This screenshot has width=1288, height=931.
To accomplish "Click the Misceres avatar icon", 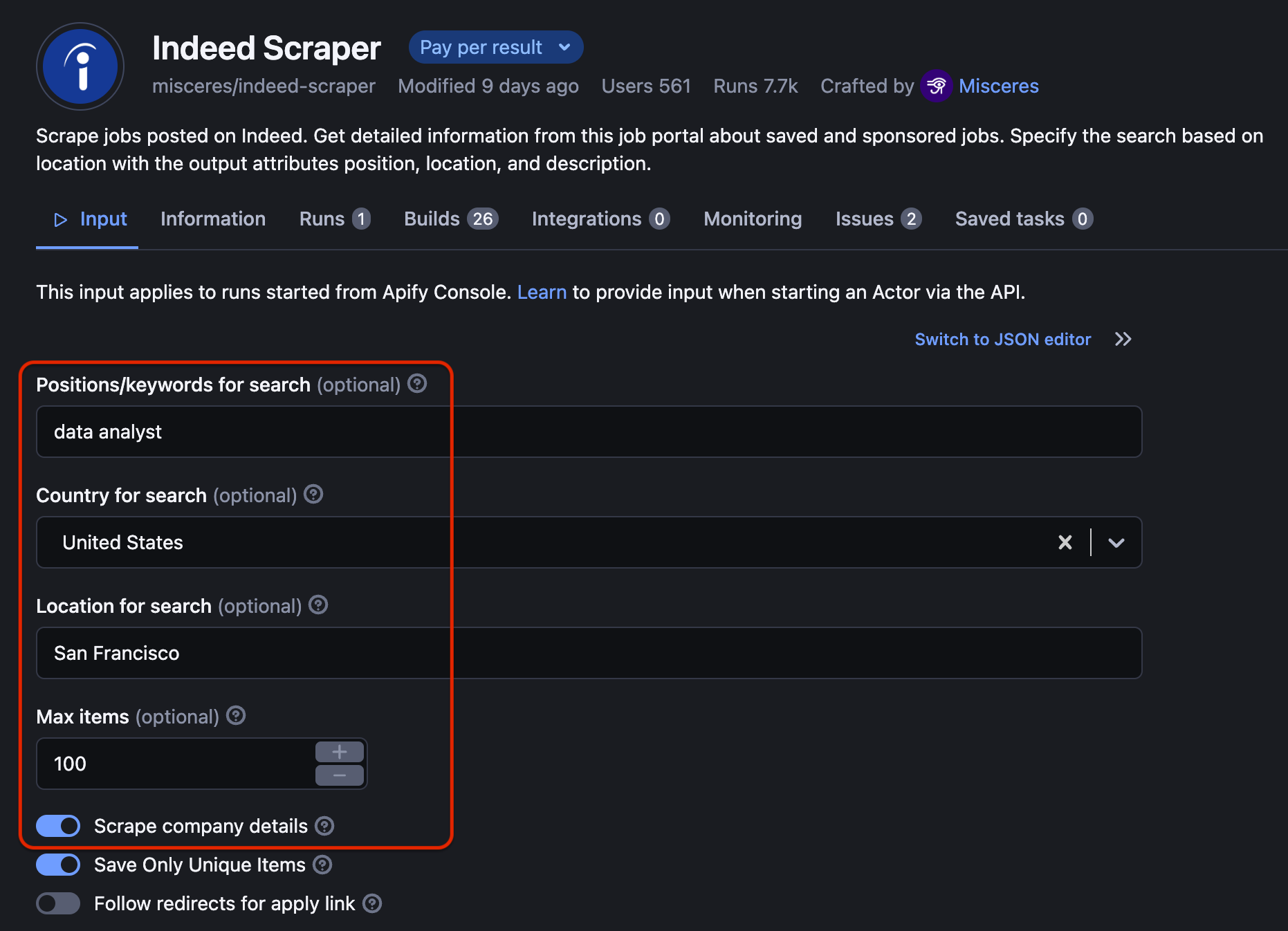I will (936, 86).
